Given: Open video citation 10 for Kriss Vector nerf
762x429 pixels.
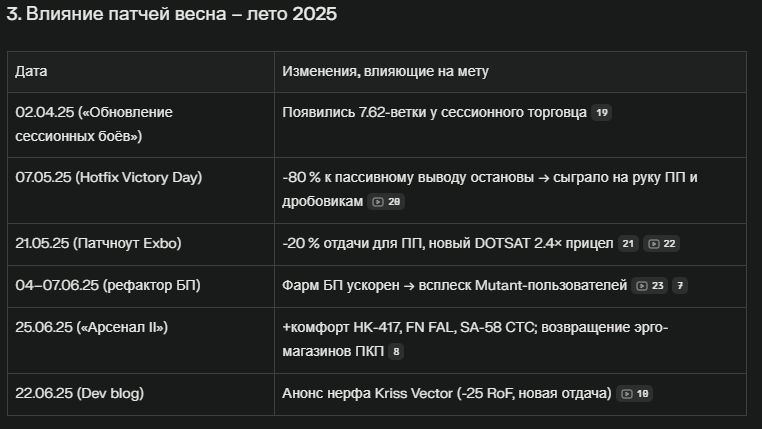Looking at the screenshot, I should (x=634, y=394).
